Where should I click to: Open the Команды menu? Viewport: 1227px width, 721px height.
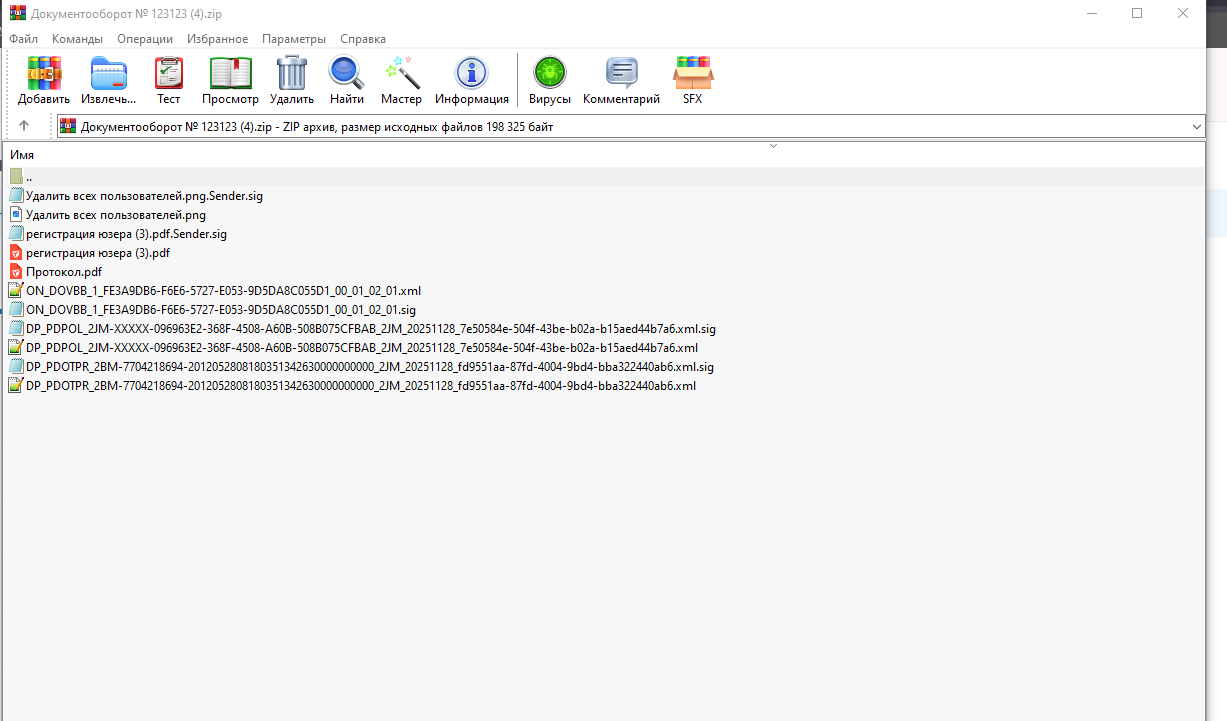77,39
